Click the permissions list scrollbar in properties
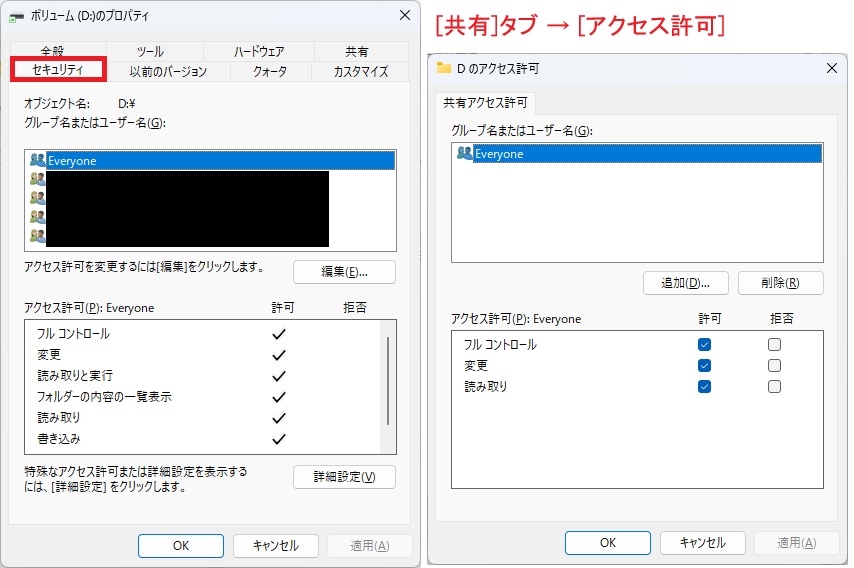The height and width of the screenshot is (568, 854). pyautogui.click(x=388, y=381)
